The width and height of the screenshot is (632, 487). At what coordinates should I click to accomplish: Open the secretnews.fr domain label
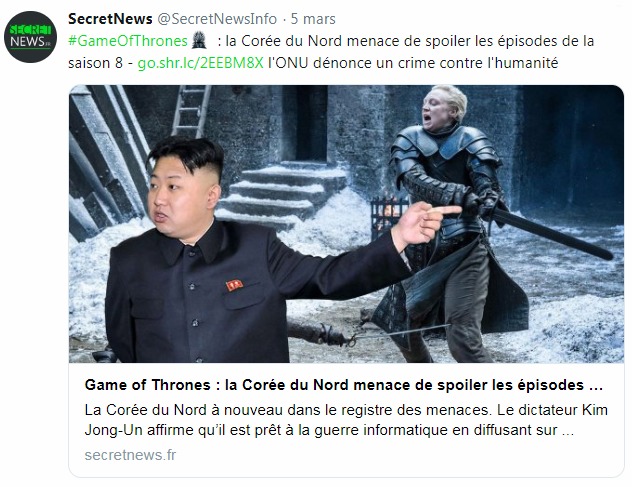130,455
